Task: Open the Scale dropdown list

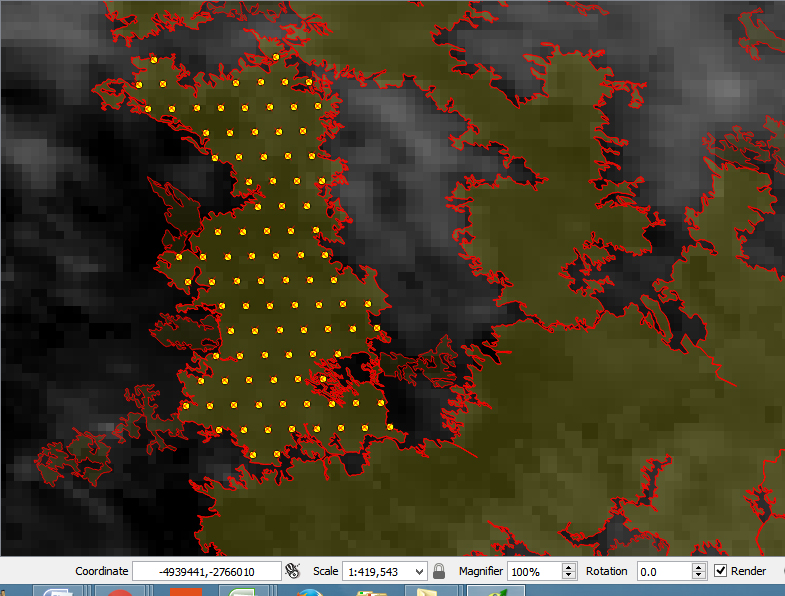Action: pyautogui.click(x=420, y=571)
